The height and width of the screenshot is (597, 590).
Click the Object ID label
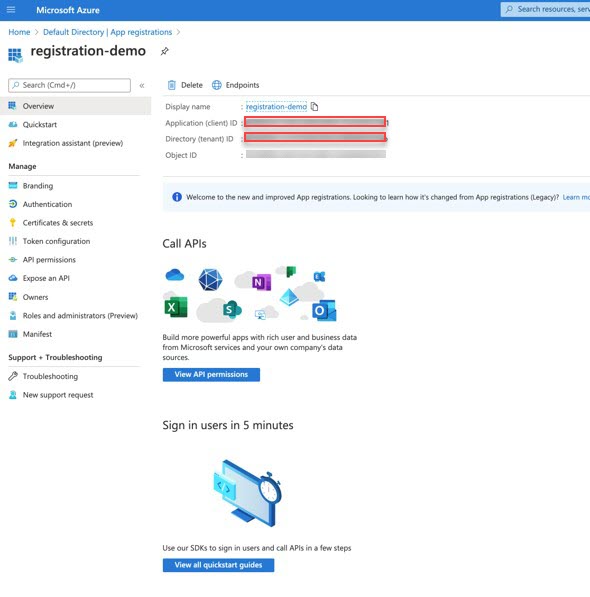pos(181,155)
